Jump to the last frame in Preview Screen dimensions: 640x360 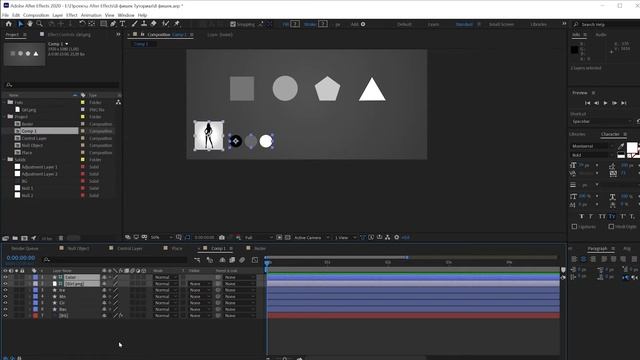[624, 103]
